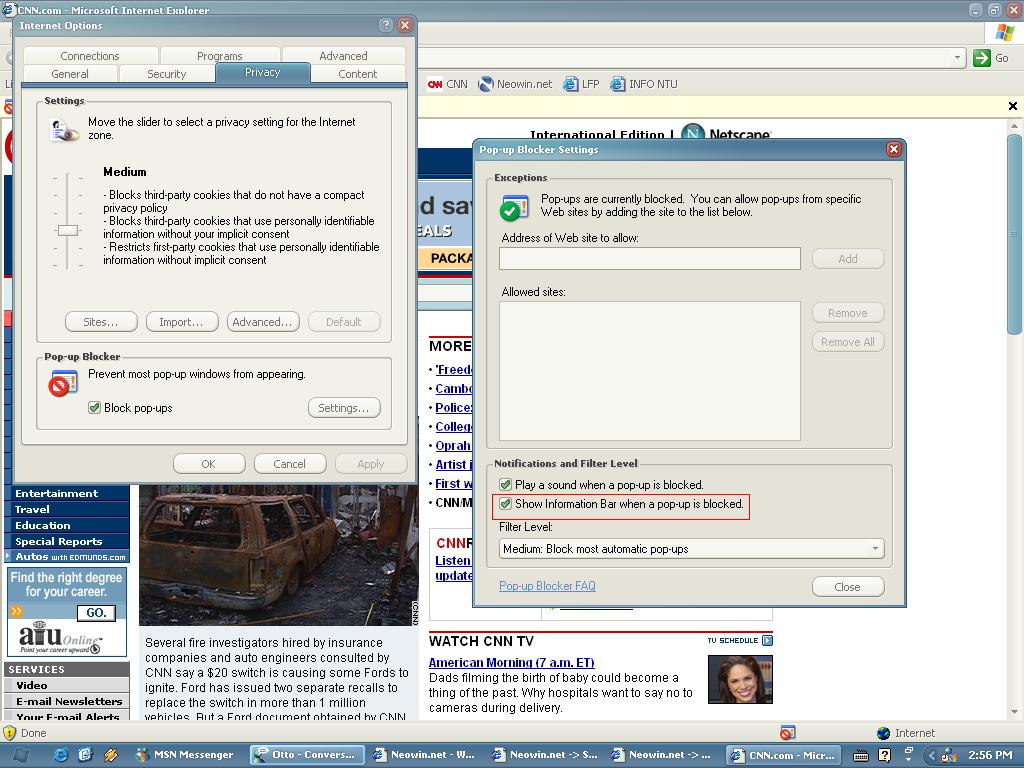Open Autos with Edmunds.com link
This screenshot has width=1024, height=768.
pos(67,556)
